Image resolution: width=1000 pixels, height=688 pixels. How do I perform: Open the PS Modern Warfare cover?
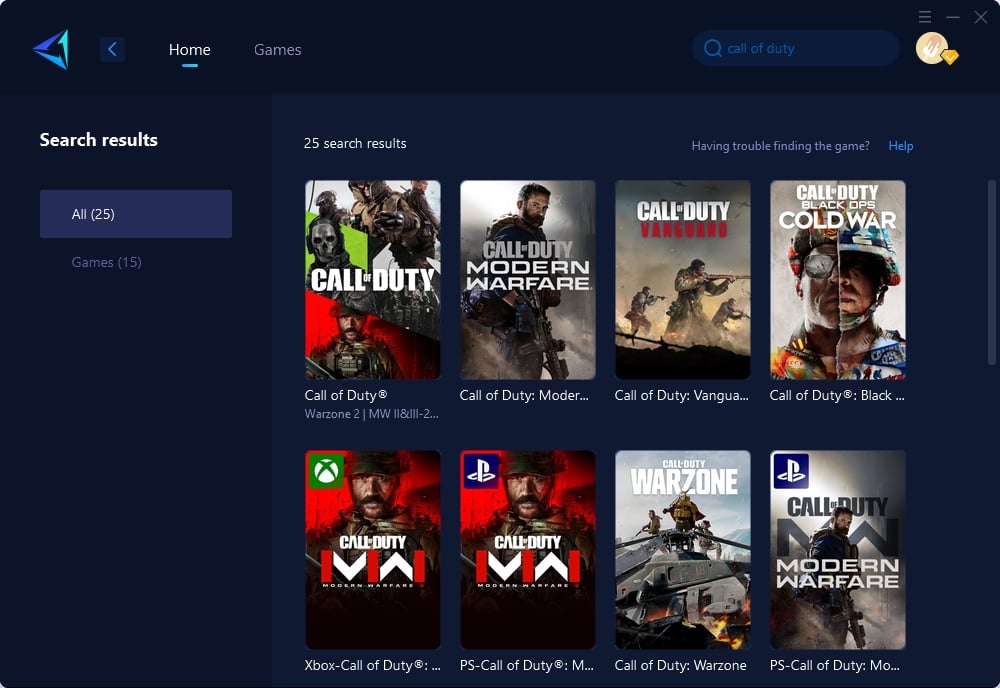pos(837,550)
